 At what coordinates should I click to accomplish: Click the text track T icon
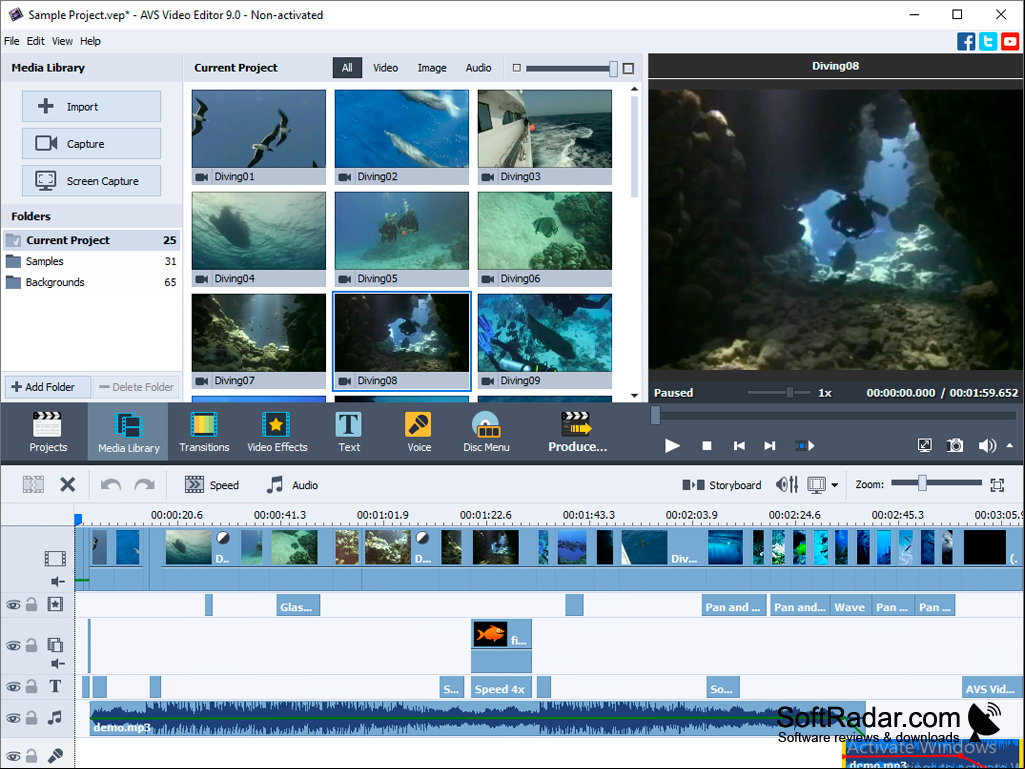pos(56,687)
